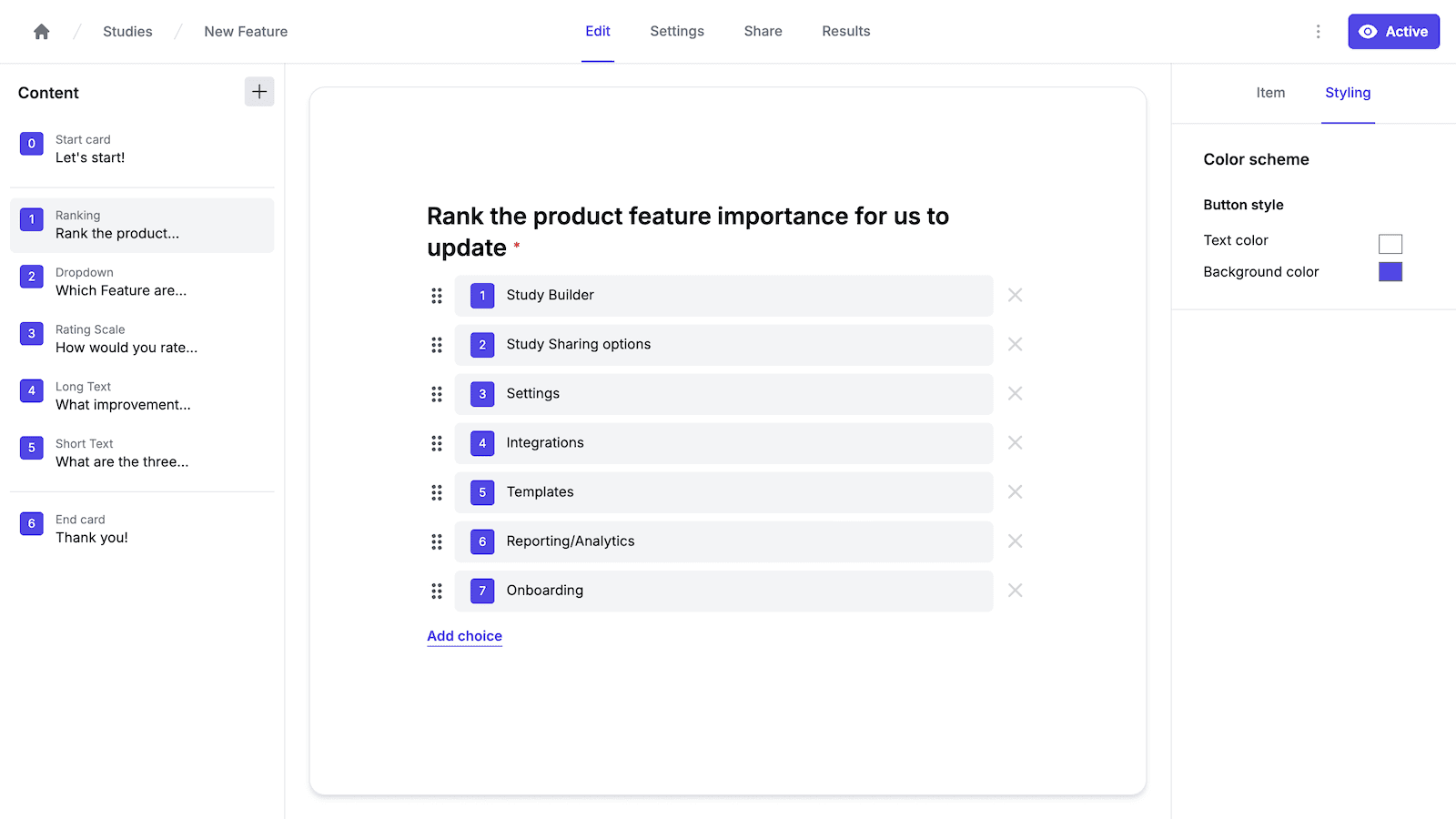
Task: Remove the Reporting/Analytics choice
Action: coord(1015,541)
